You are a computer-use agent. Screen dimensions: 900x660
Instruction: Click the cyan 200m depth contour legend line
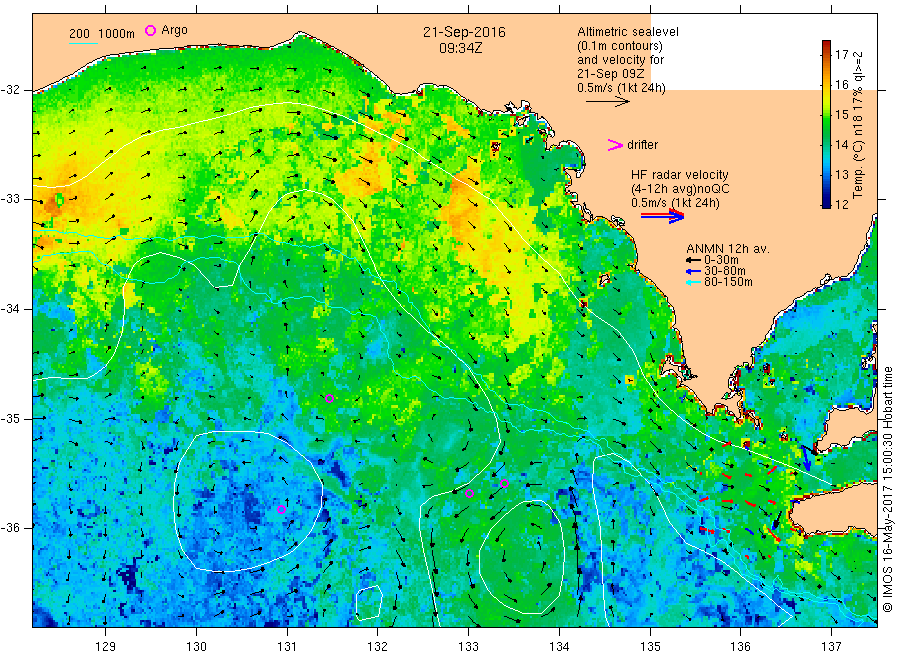coord(83,42)
